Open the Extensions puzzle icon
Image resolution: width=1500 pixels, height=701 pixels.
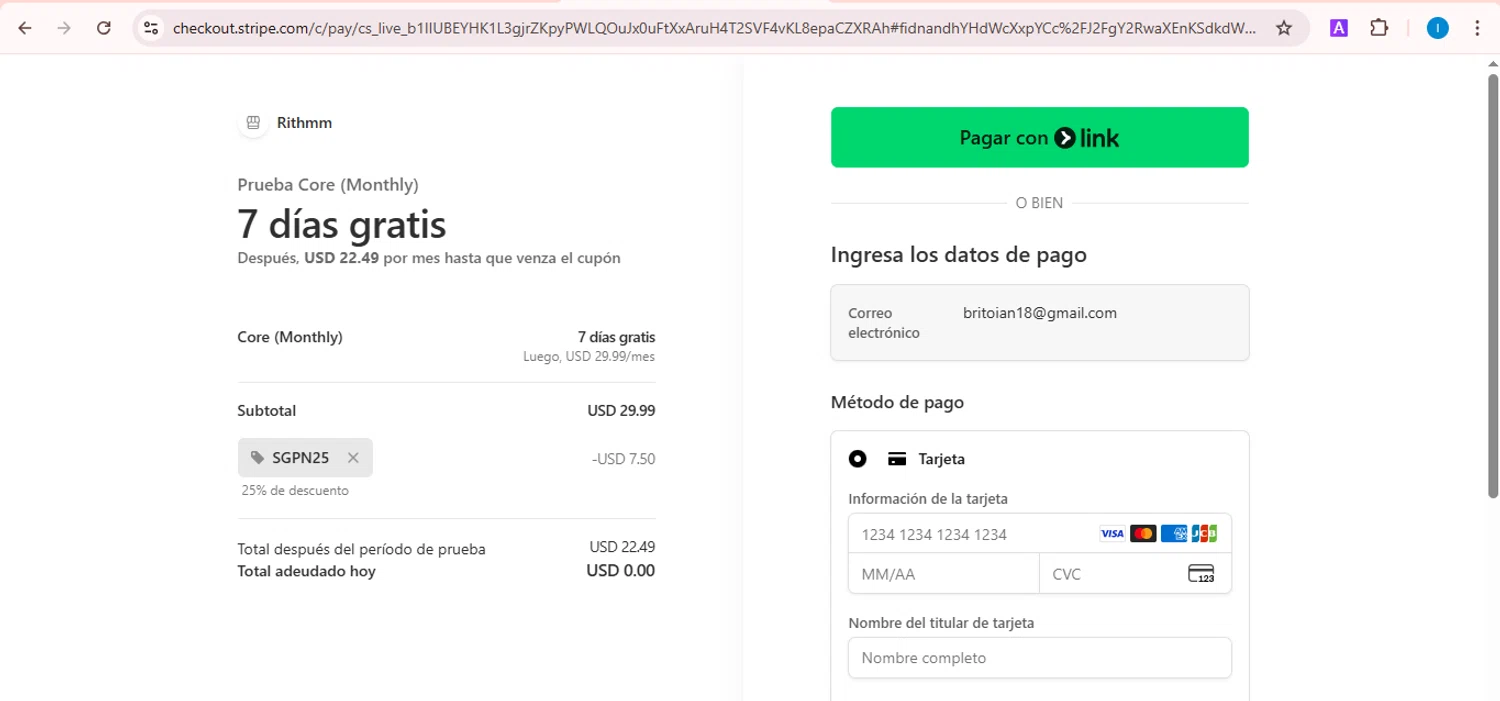(x=1379, y=28)
